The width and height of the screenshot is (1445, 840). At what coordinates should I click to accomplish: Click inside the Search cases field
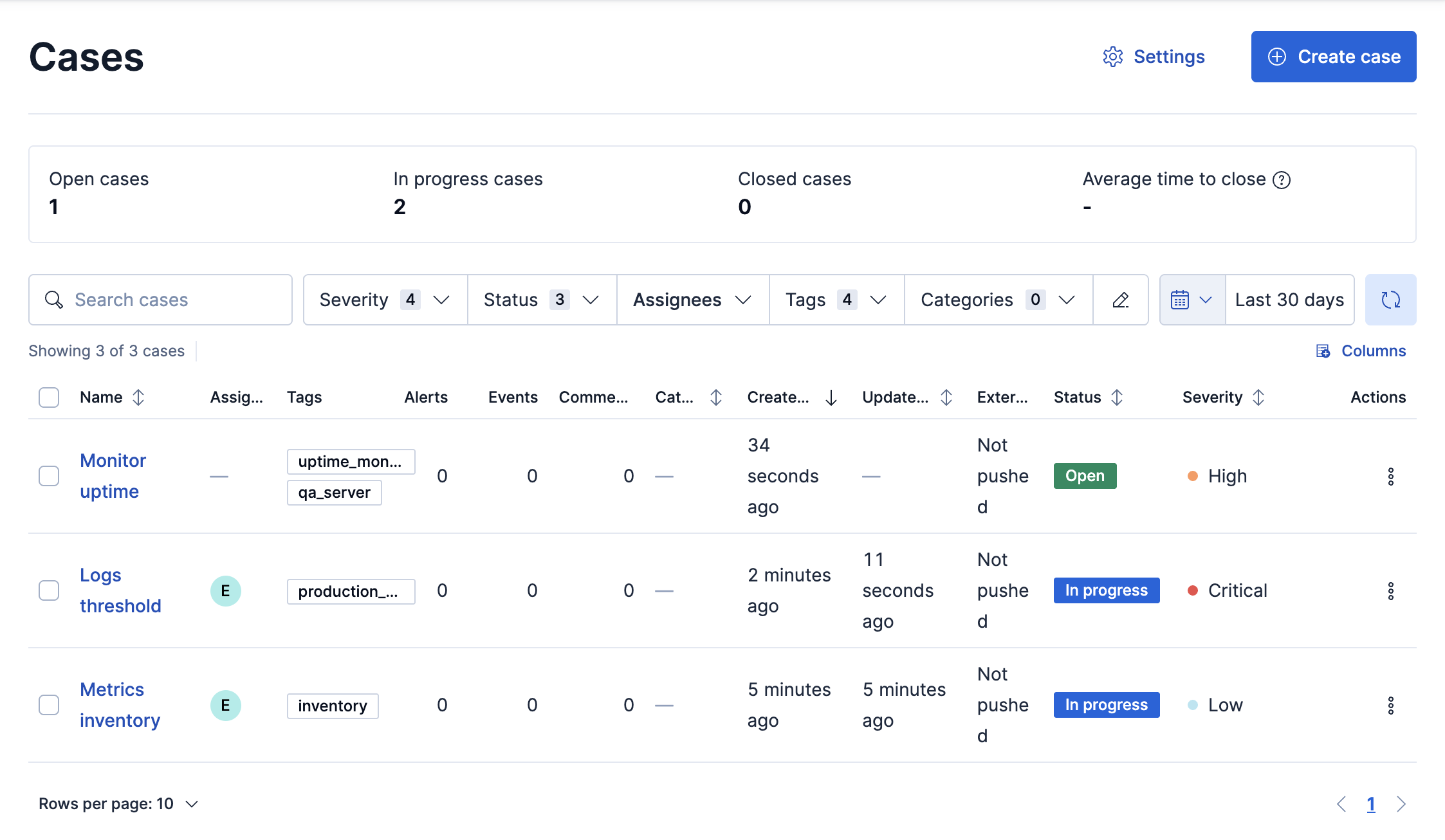click(x=160, y=300)
